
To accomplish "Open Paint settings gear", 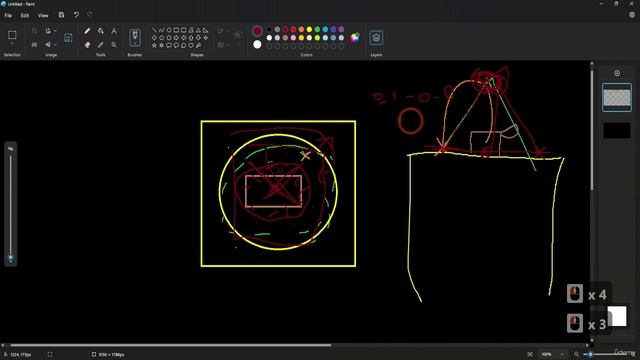I will click(x=632, y=15).
